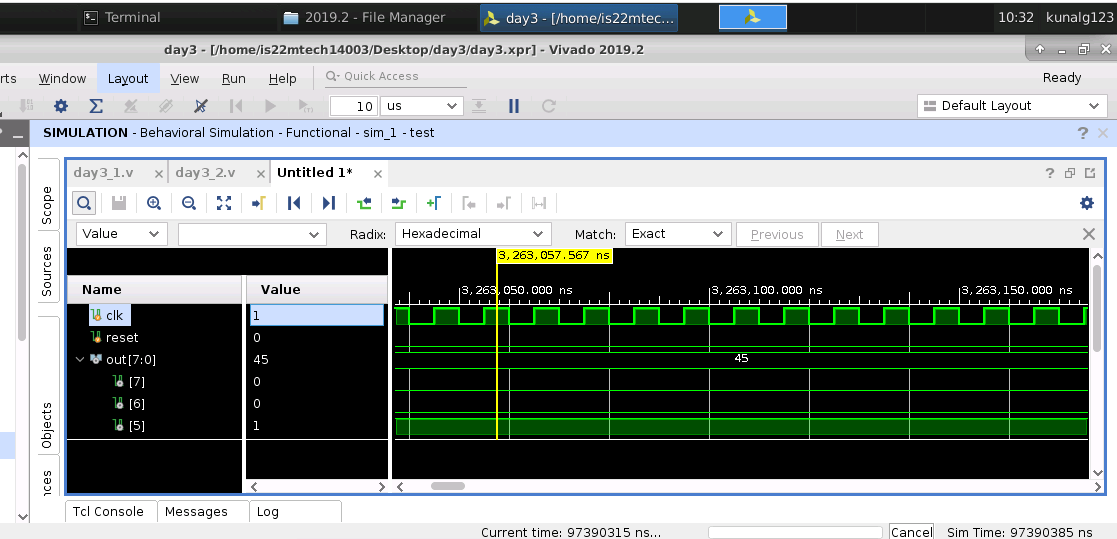
Task: Zoom out of the waveform
Action: pos(189,204)
